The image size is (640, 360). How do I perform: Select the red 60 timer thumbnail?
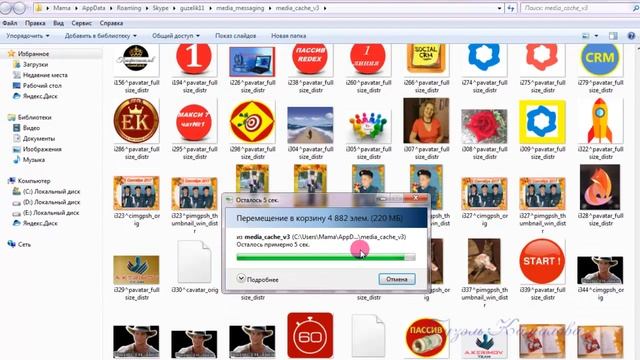(310, 336)
